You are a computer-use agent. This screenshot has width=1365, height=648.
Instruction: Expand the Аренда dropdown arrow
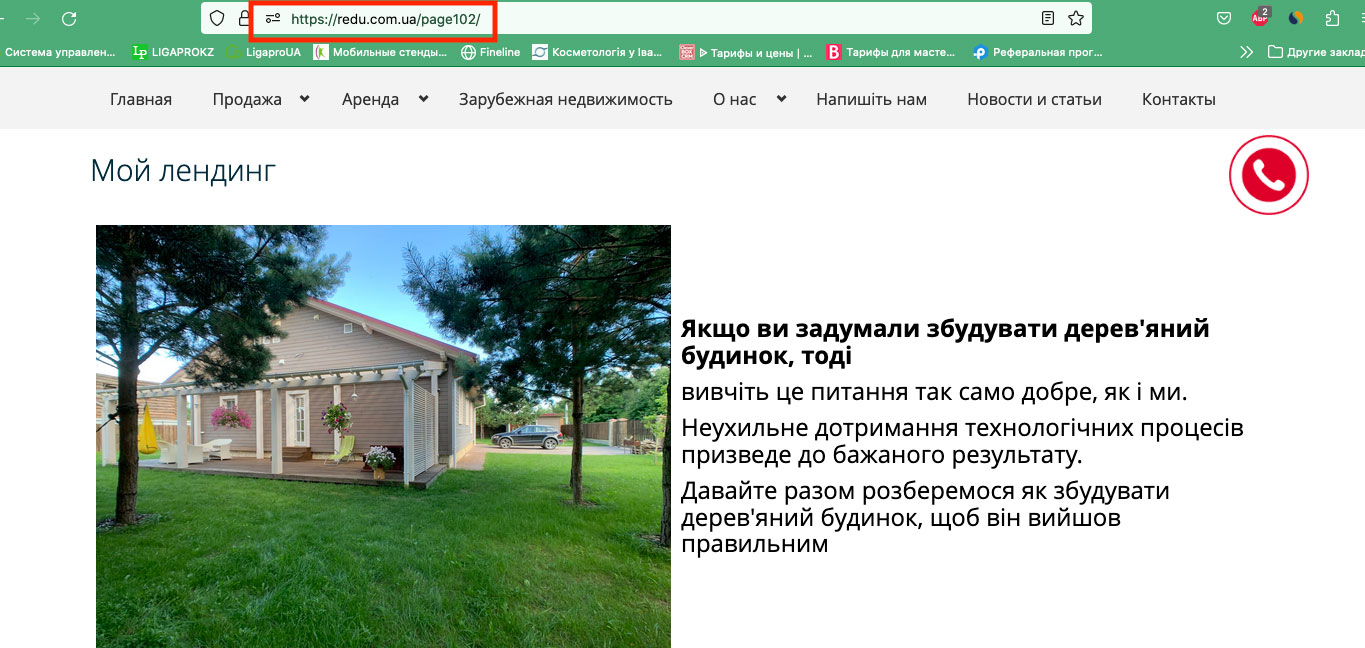(x=423, y=98)
